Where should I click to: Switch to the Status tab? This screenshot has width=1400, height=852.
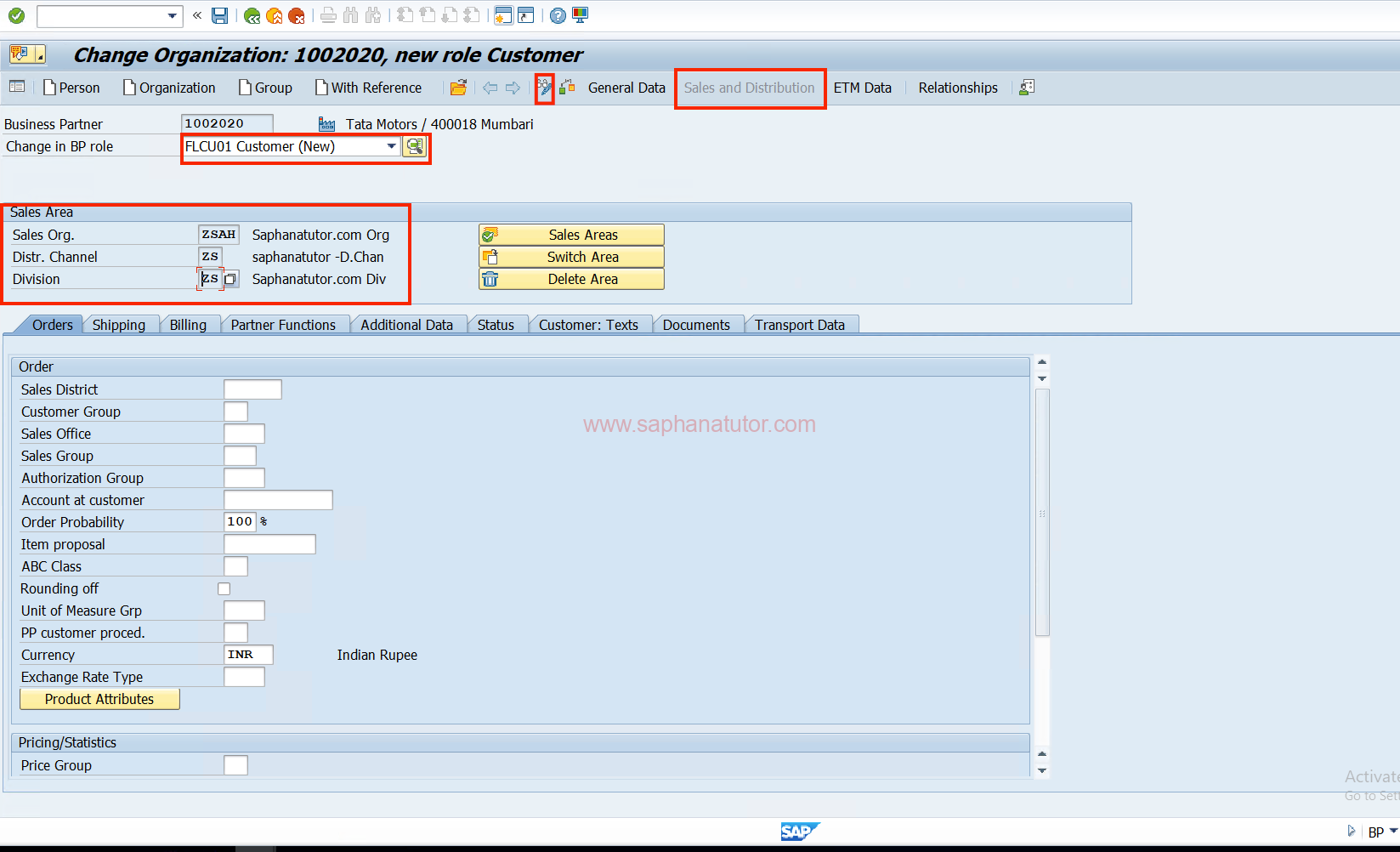[x=496, y=325]
